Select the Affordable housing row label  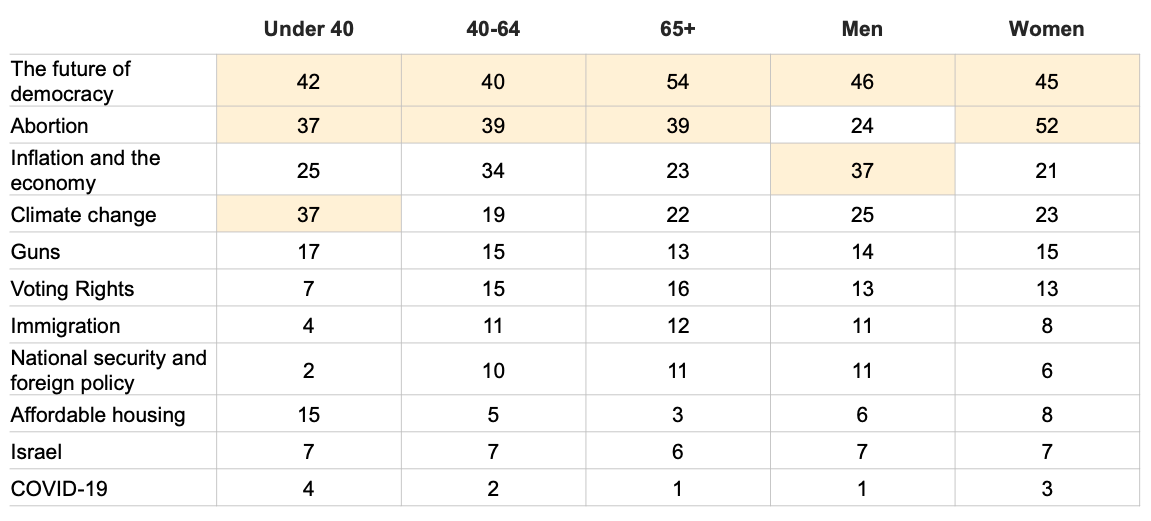(x=98, y=415)
